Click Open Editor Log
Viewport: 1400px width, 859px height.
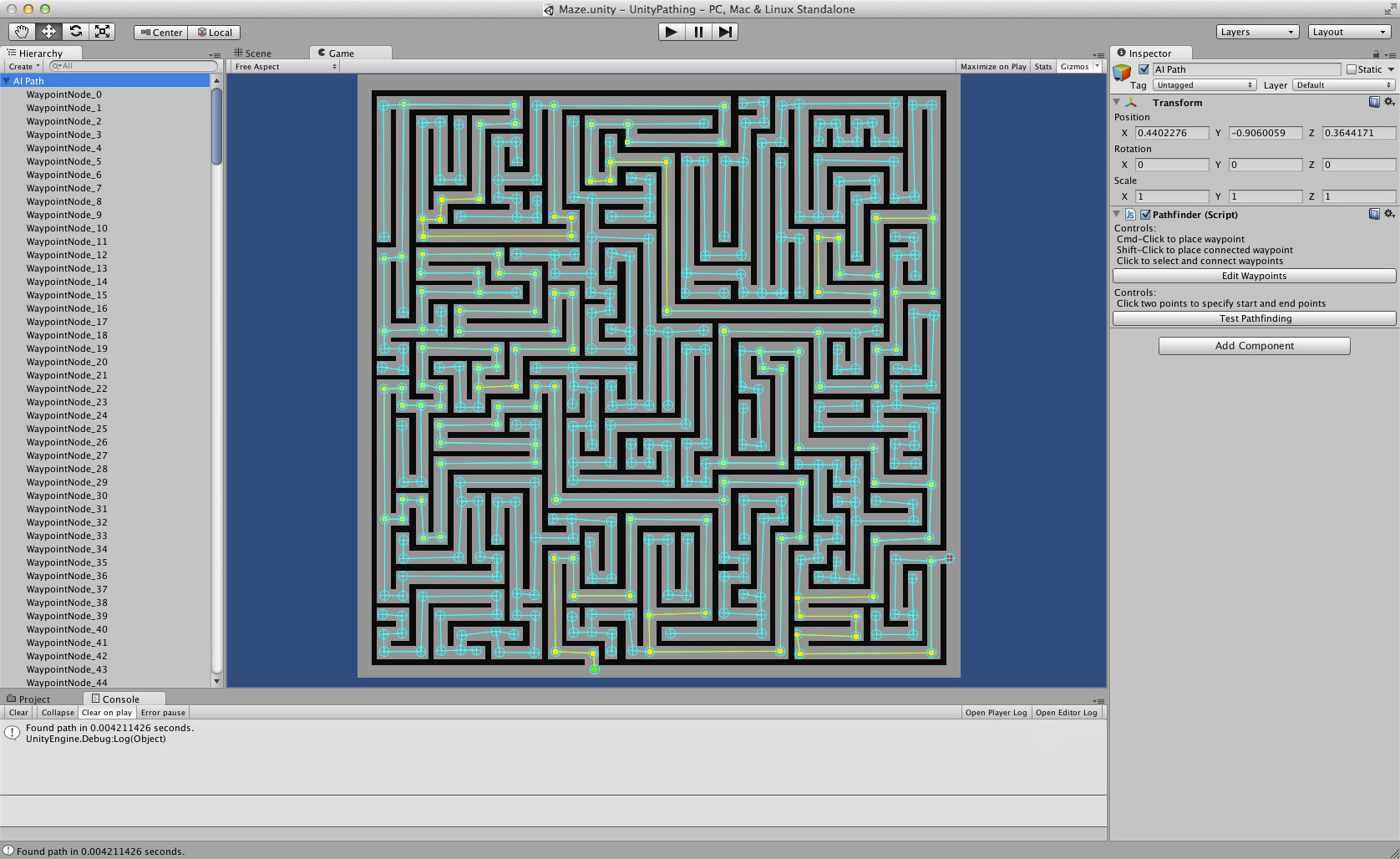click(1066, 713)
